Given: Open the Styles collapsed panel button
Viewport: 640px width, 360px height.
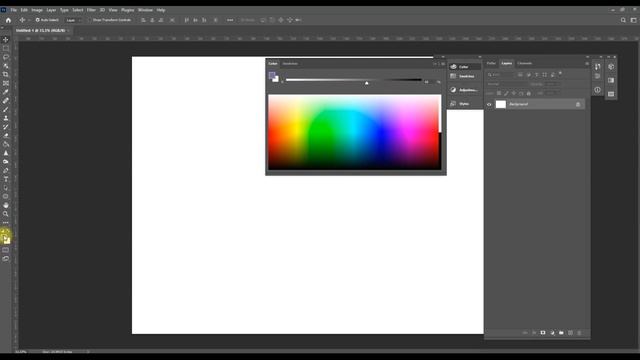Looking at the screenshot, I should [x=464, y=104].
